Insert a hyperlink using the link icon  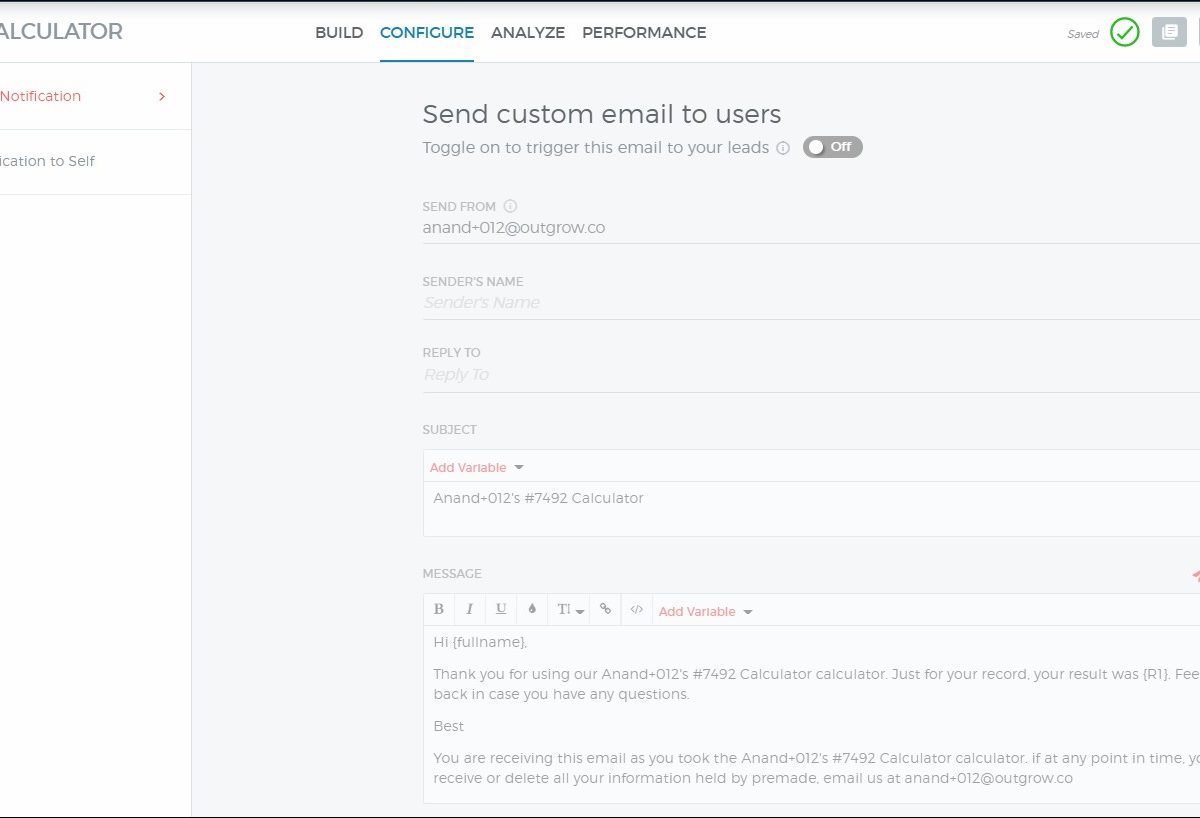(x=605, y=609)
